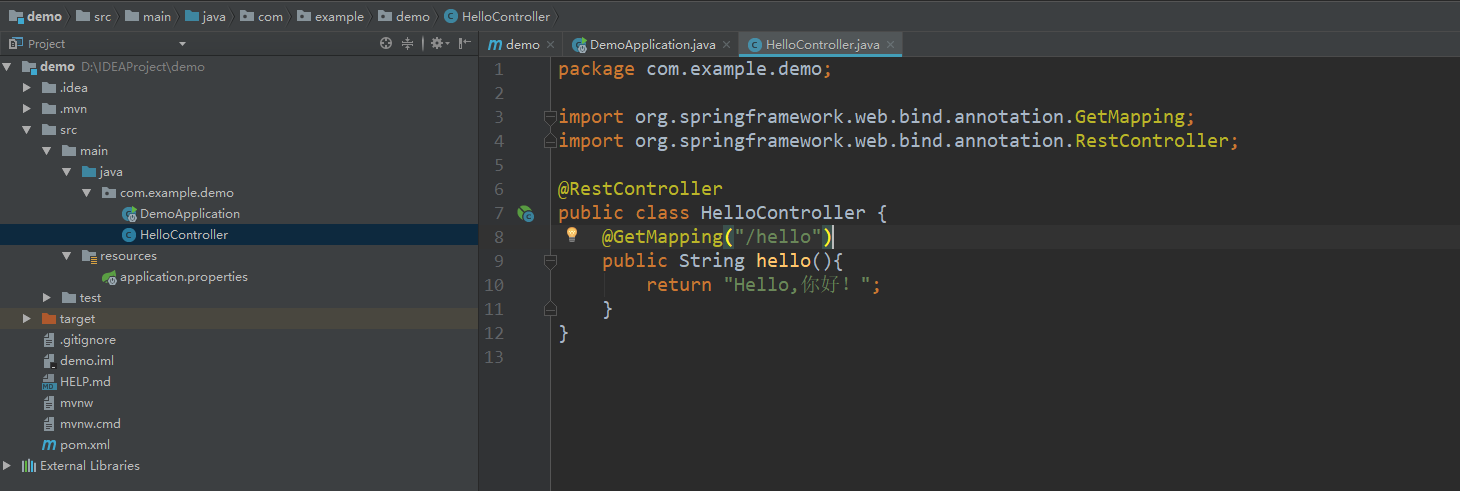Collapse the src folder
This screenshot has width=1460, height=491.
click(28, 130)
